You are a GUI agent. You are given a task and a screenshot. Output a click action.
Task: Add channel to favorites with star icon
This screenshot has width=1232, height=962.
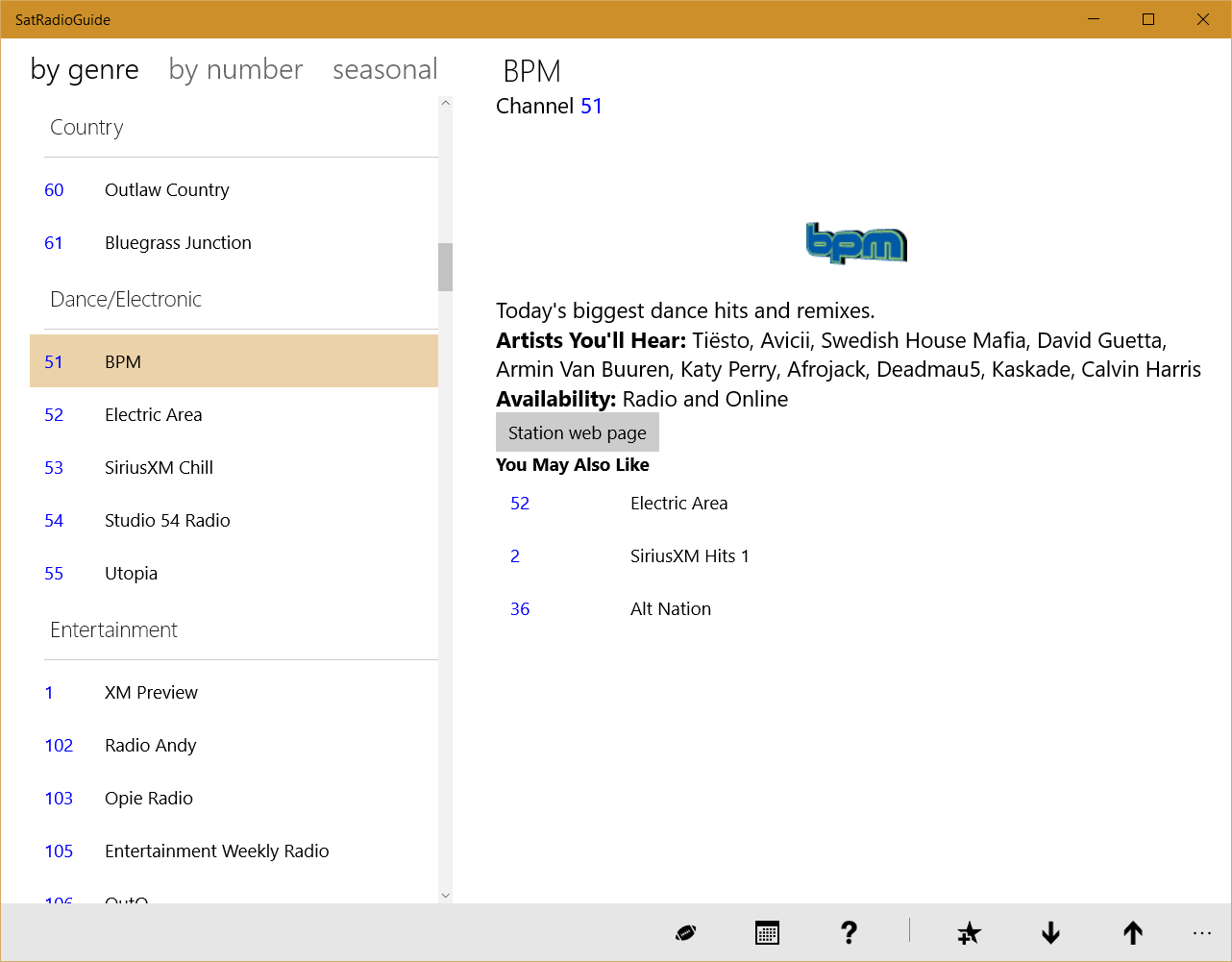pos(969,932)
